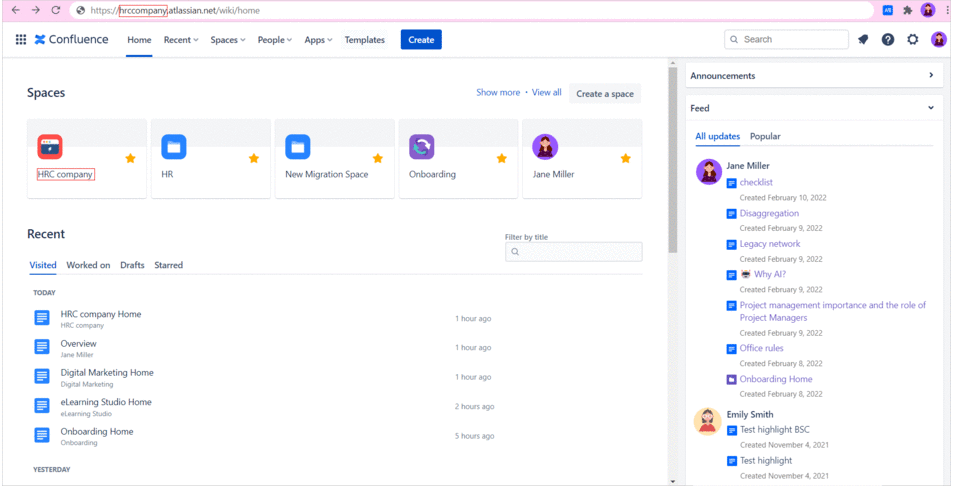Open the browser extensions puzzle icon
The height and width of the screenshot is (490, 953).
click(908, 10)
